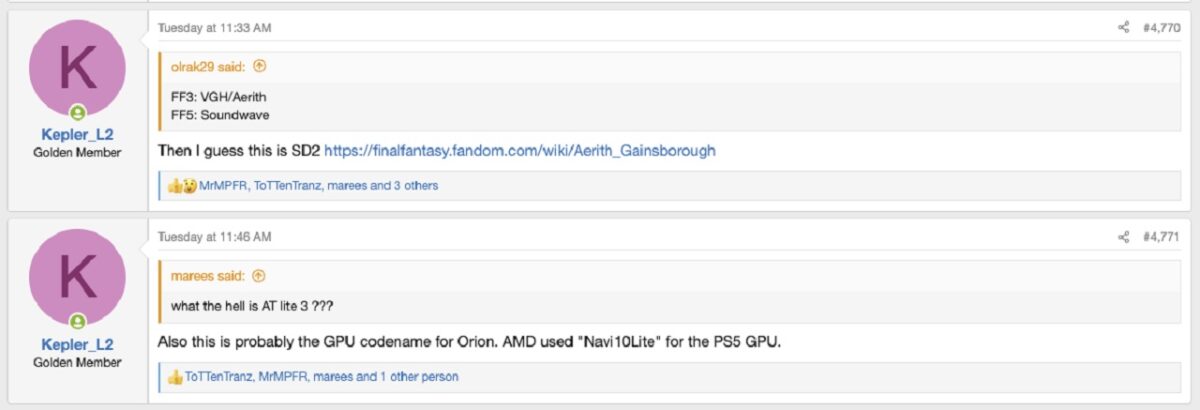The height and width of the screenshot is (410, 1200).
Task: Jump to olrak29's quoted post arrow
Action: (259, 67)
